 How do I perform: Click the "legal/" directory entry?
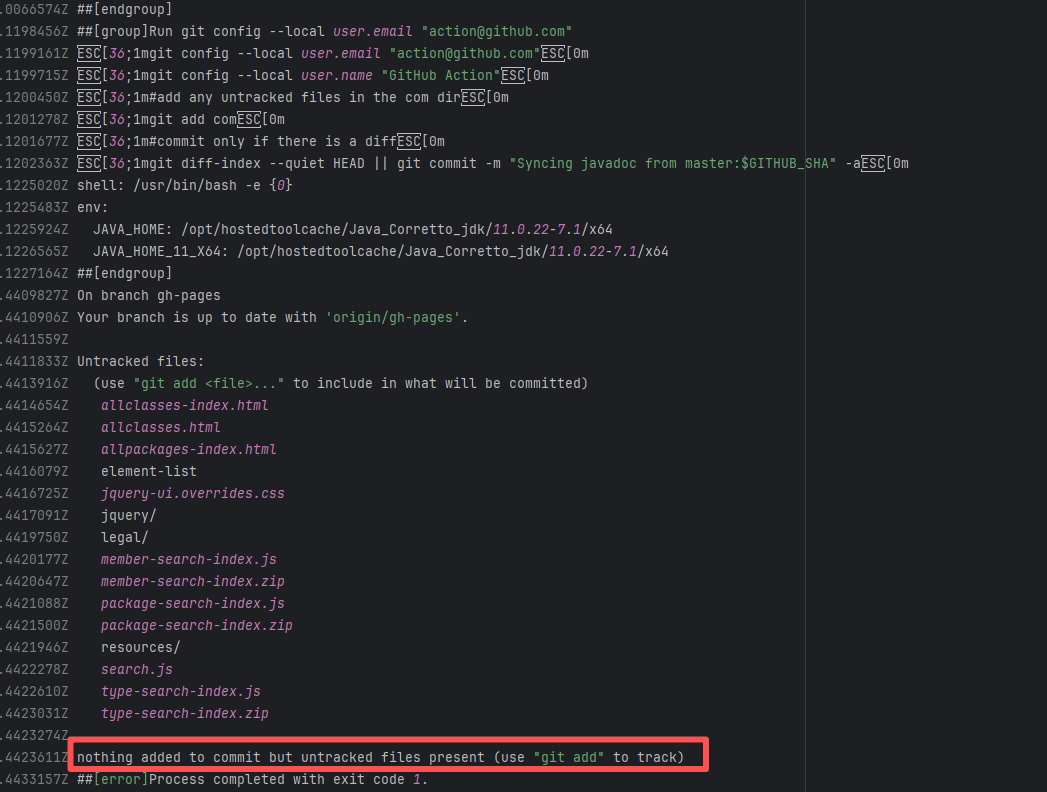(124, 538)
